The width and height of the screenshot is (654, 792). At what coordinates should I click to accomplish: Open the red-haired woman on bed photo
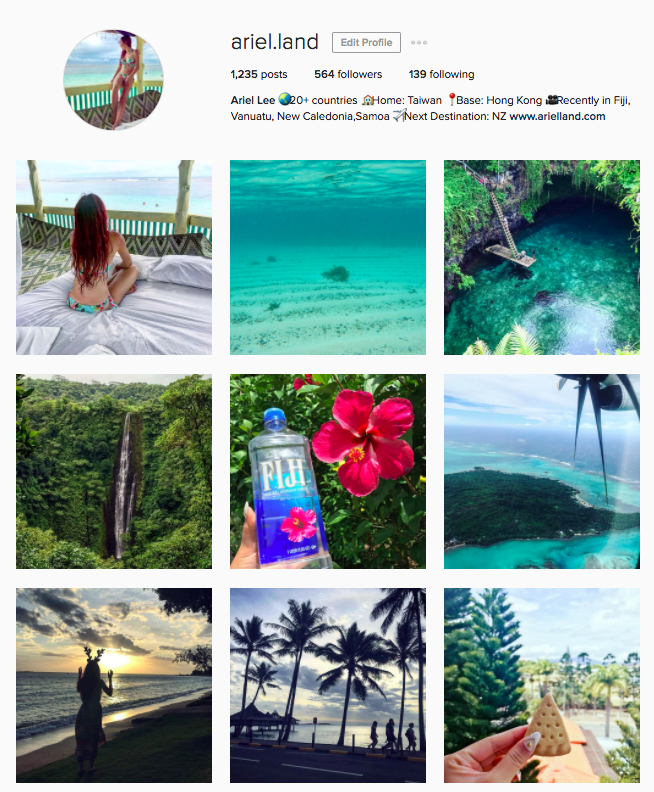[114, 258]
